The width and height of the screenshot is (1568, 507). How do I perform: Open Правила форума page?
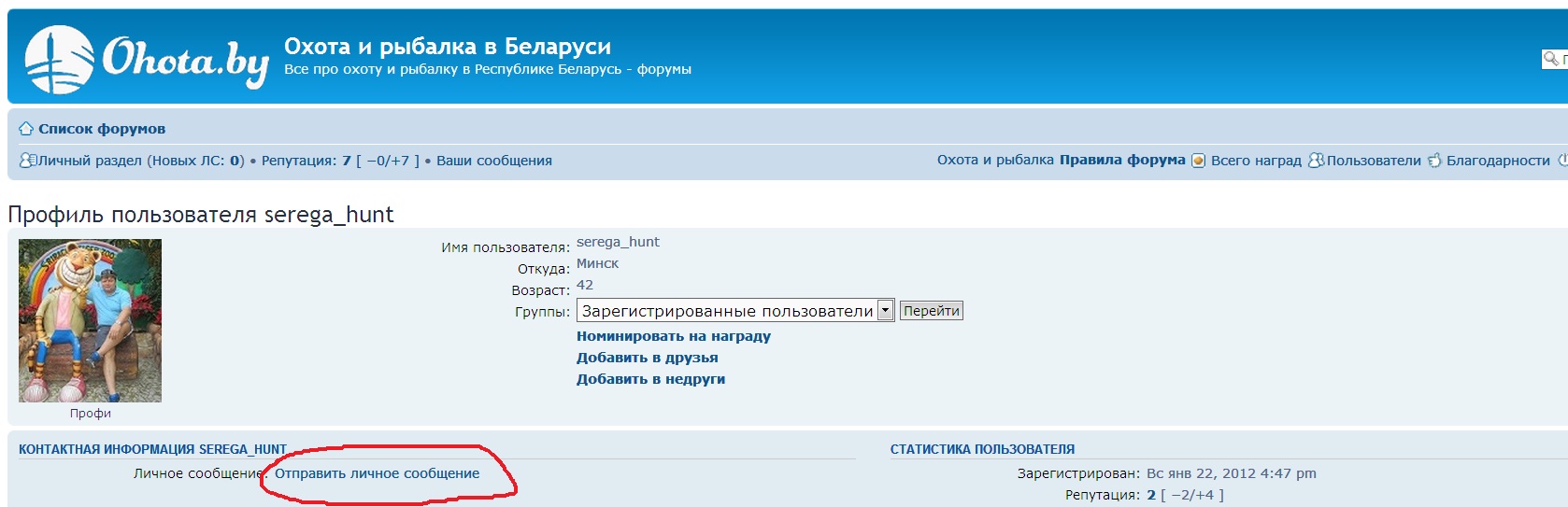(1121, 161)
